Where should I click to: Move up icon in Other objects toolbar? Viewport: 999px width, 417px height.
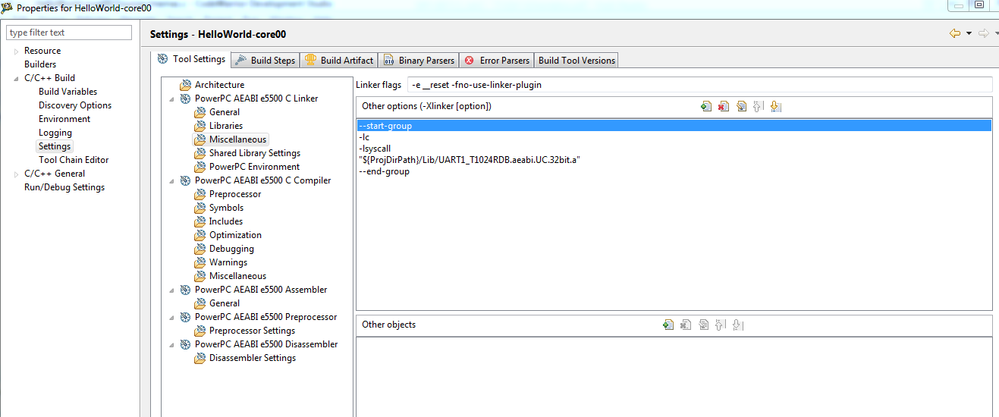[721, 325]
